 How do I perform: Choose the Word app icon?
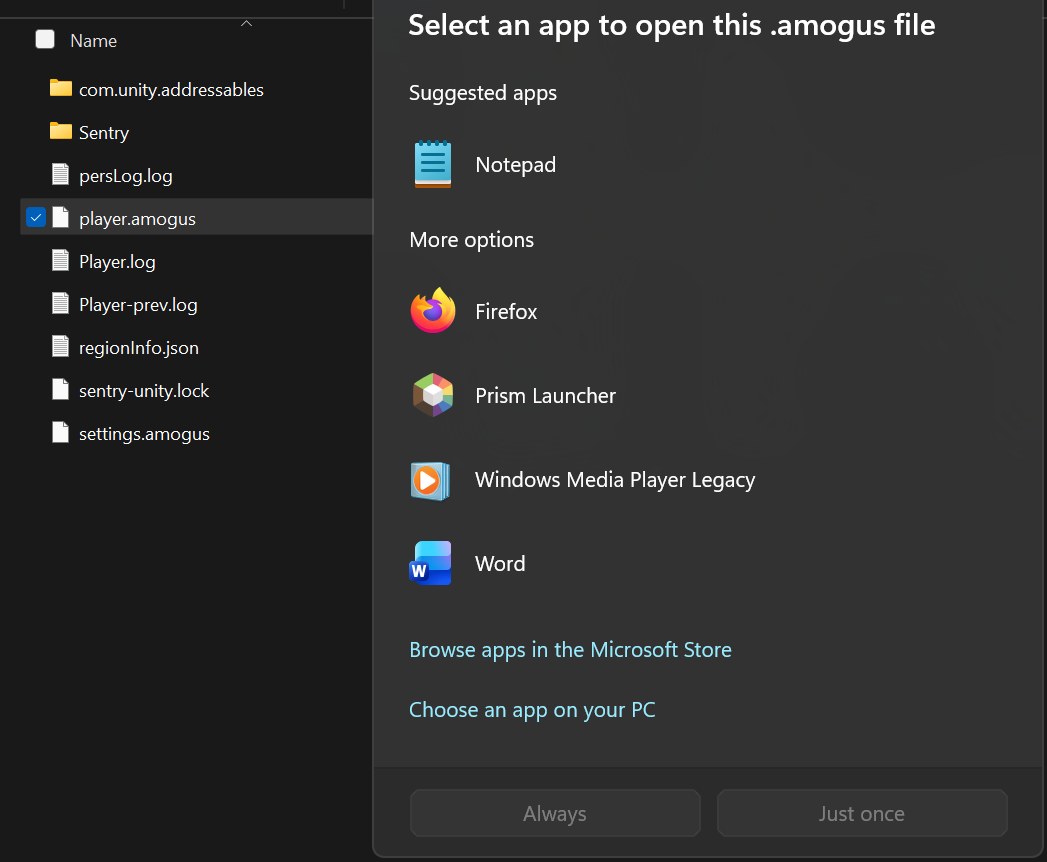(431, 563)
